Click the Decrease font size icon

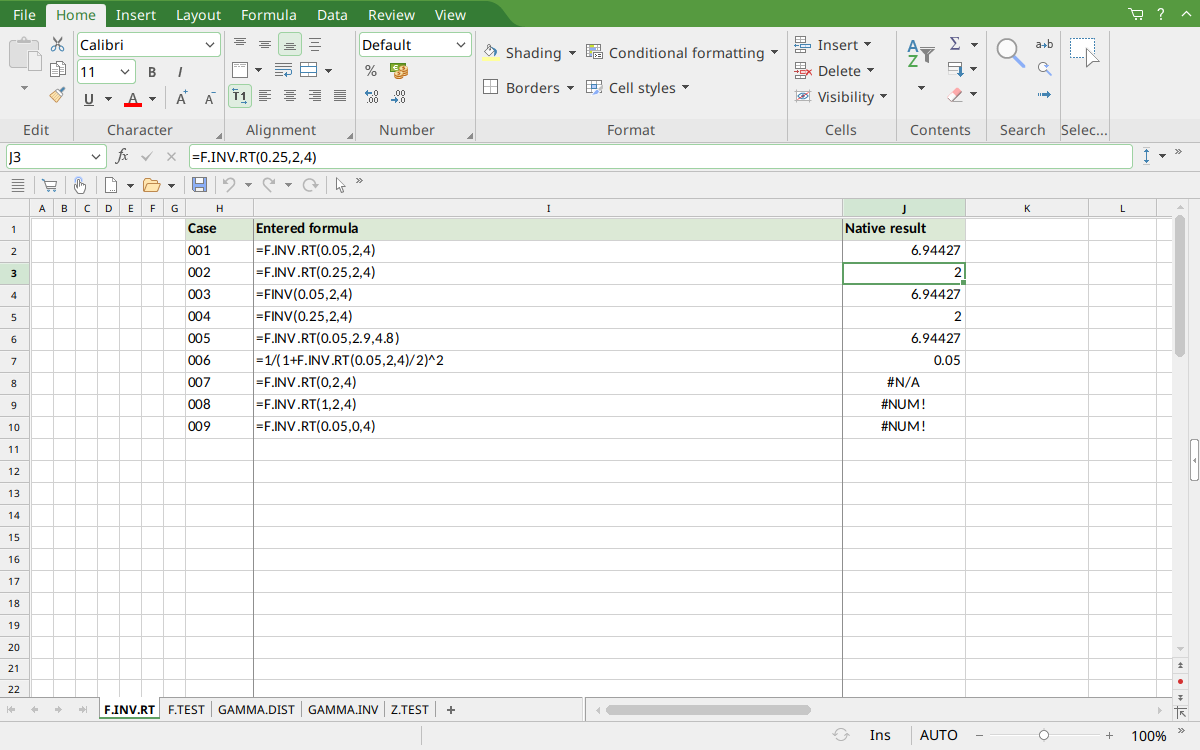[209, 98]
